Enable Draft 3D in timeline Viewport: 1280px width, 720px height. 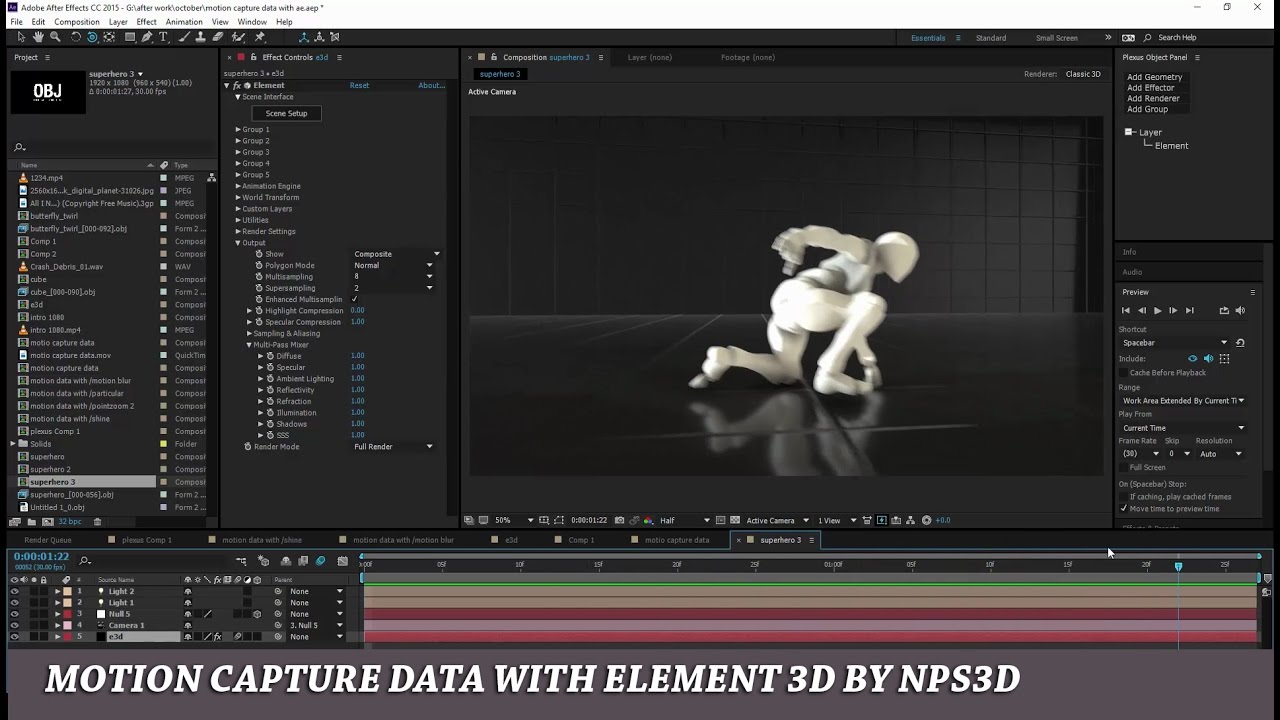click(x=263, y=561)
